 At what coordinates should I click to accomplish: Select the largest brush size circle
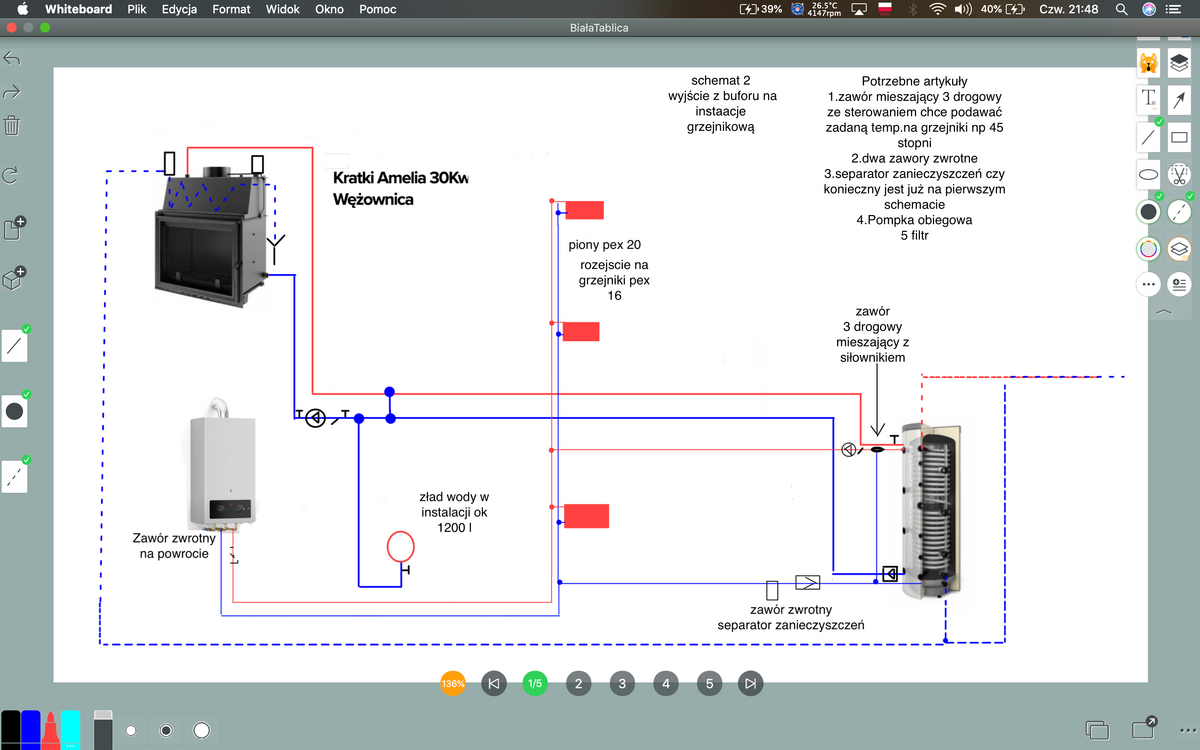click(202, 731)
